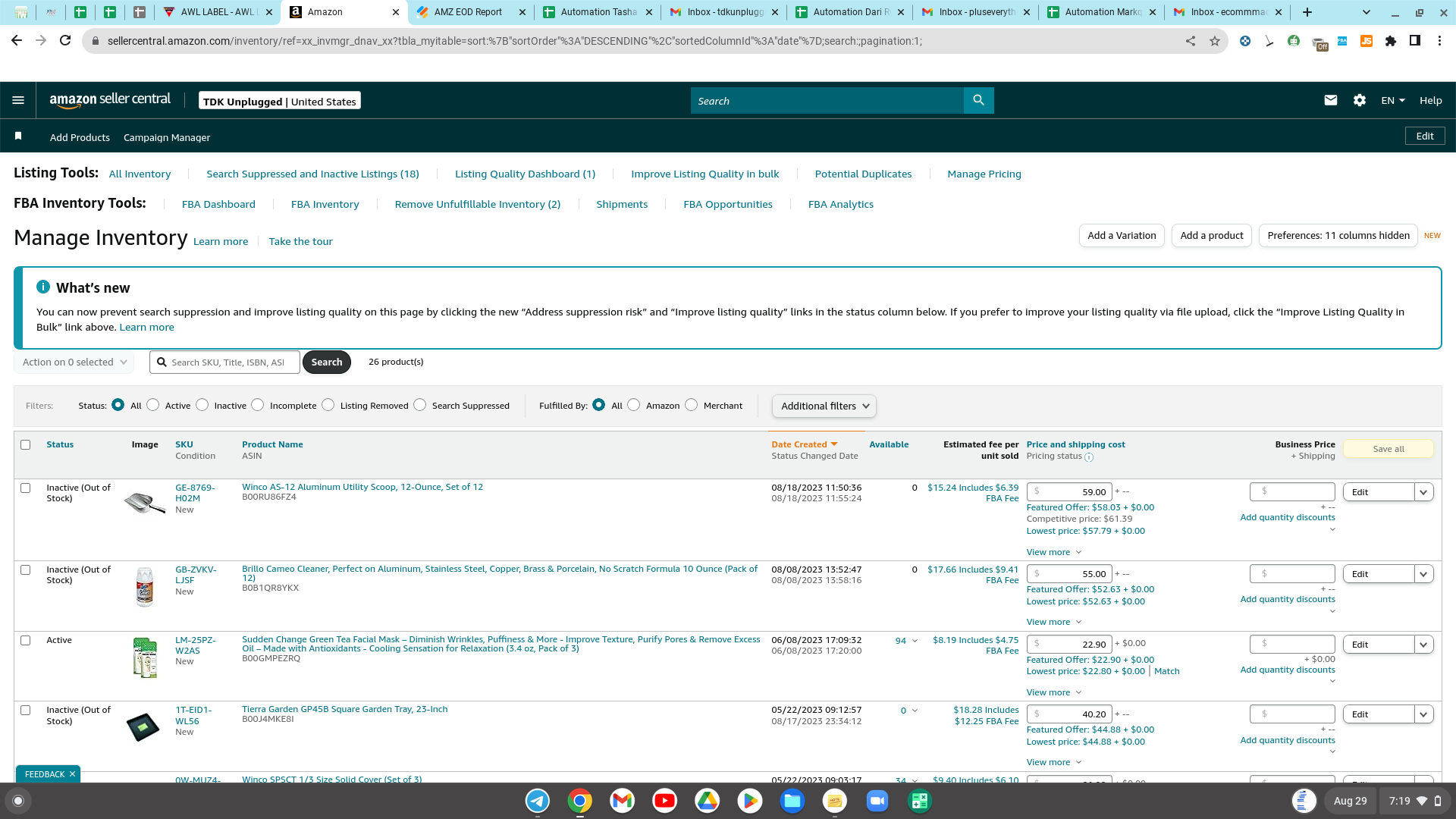This screenshot has height=819, width=1456.
Task: Open the EN language dropdown
Action: point(1393,100)
